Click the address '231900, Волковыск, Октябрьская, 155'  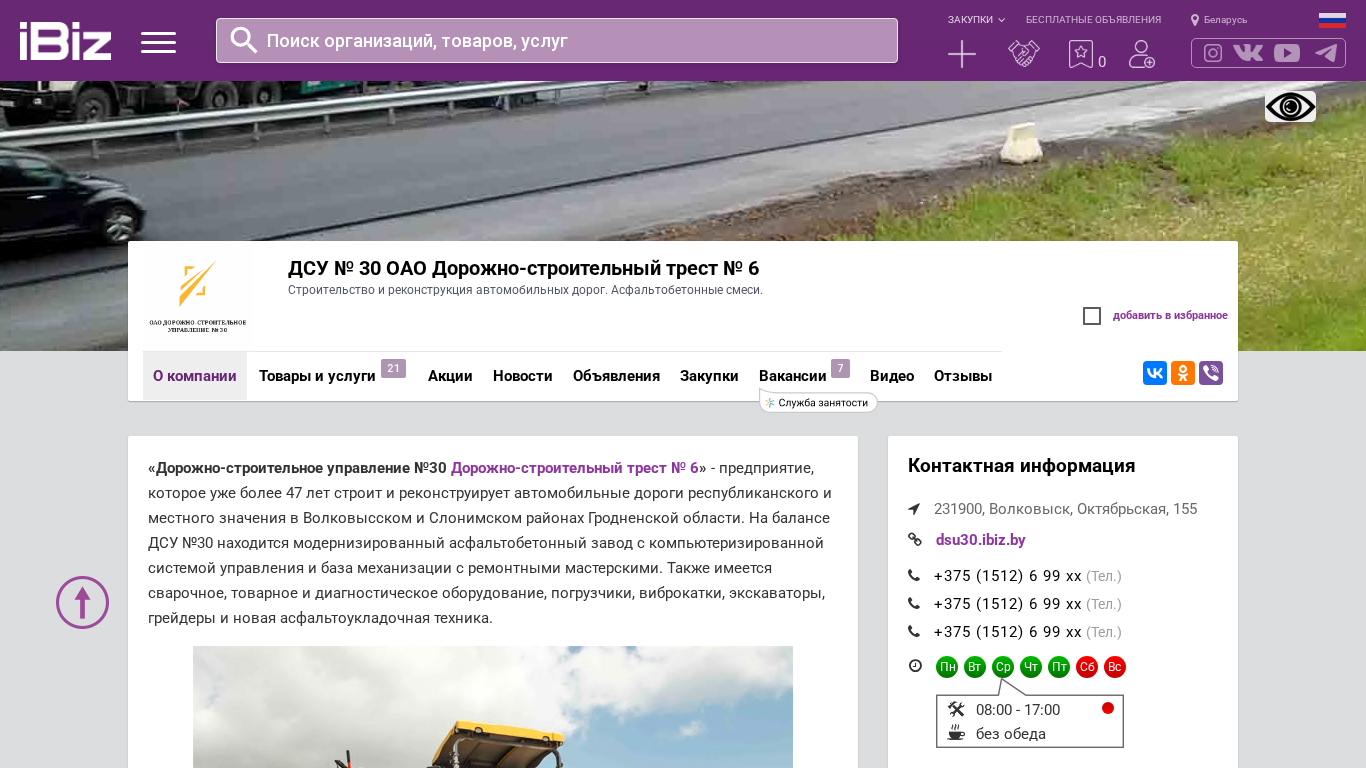coord(1066,509)
